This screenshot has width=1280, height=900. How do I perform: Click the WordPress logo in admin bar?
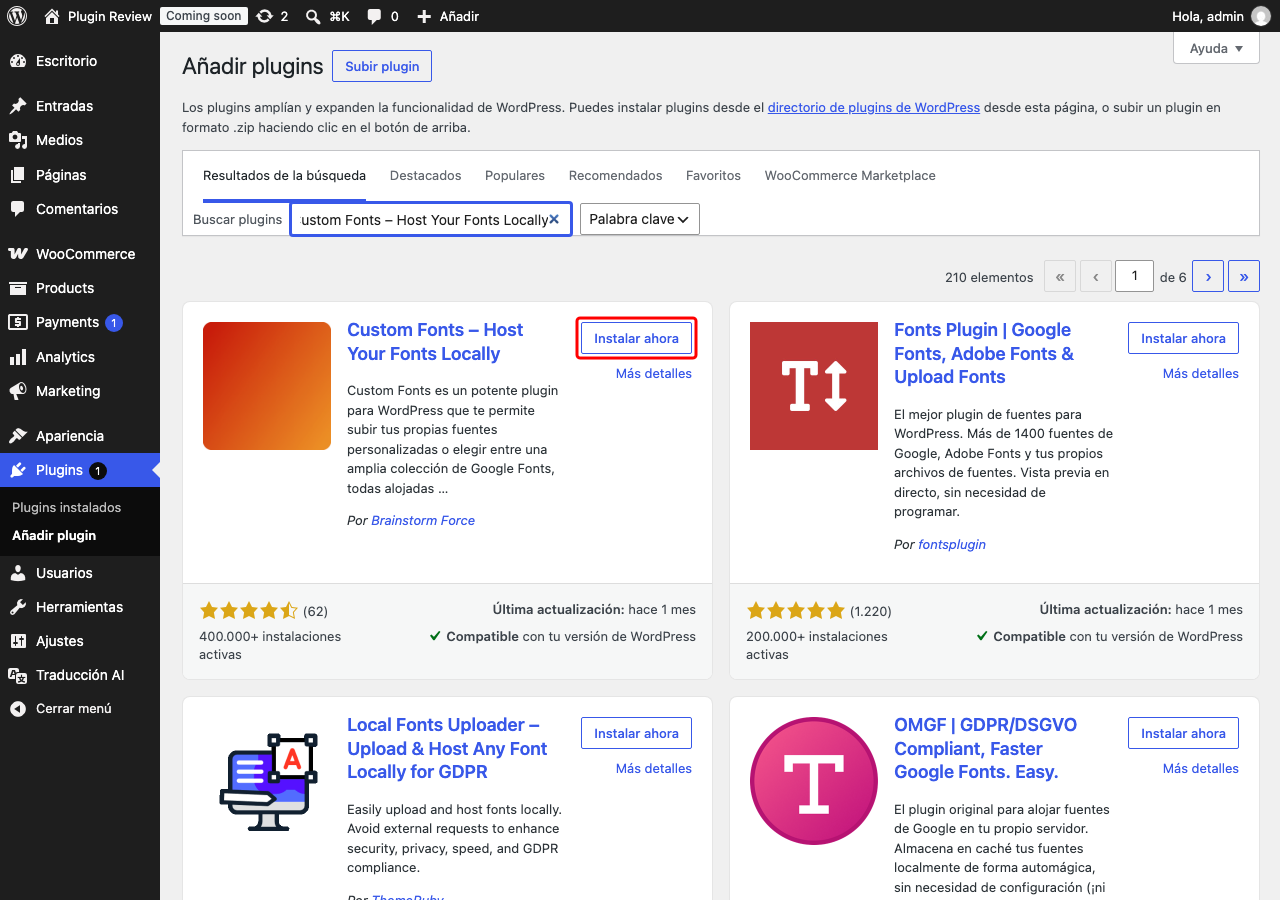click(17, 16)
